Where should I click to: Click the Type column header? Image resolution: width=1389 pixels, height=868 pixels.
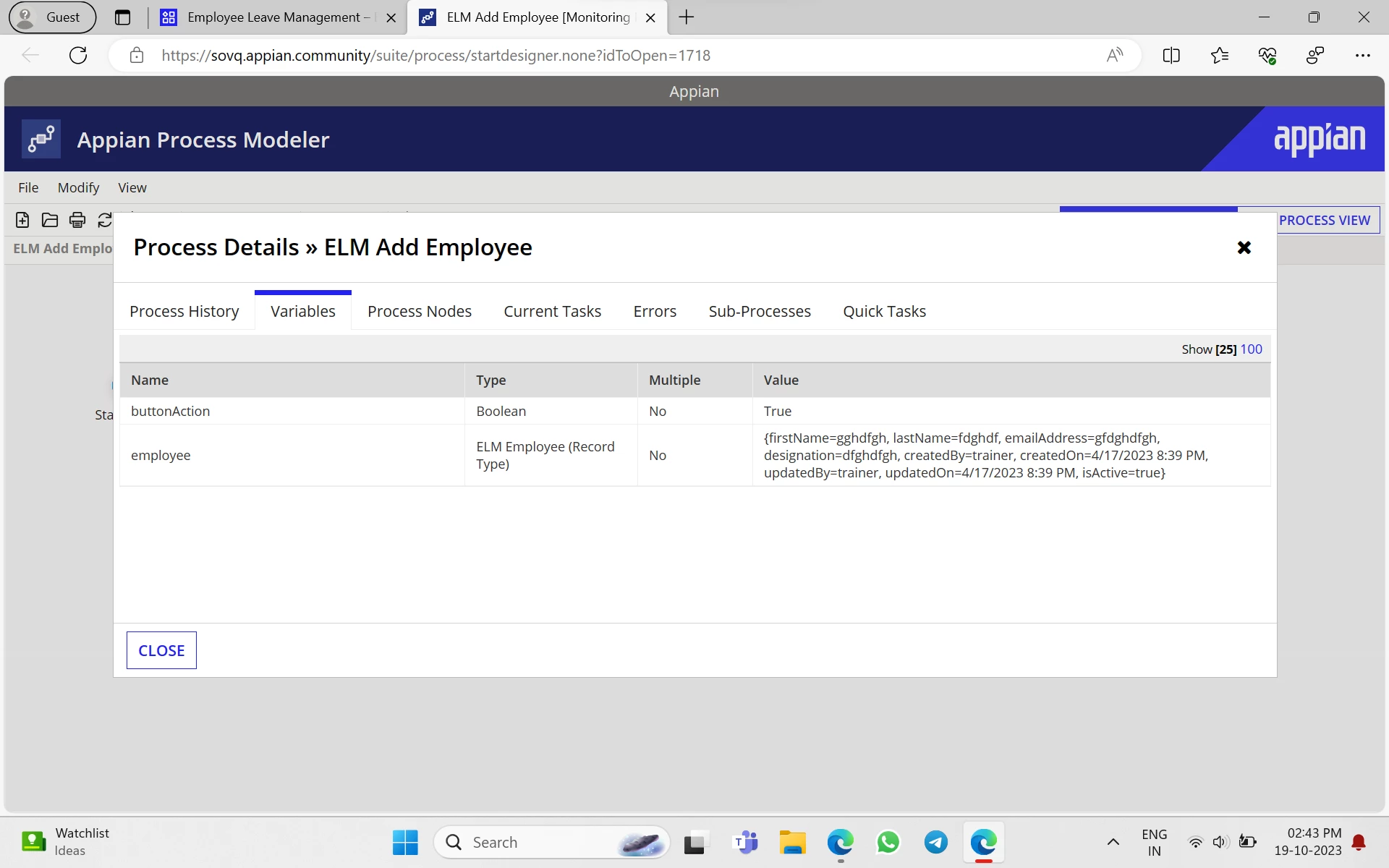[x=551, y=380]
